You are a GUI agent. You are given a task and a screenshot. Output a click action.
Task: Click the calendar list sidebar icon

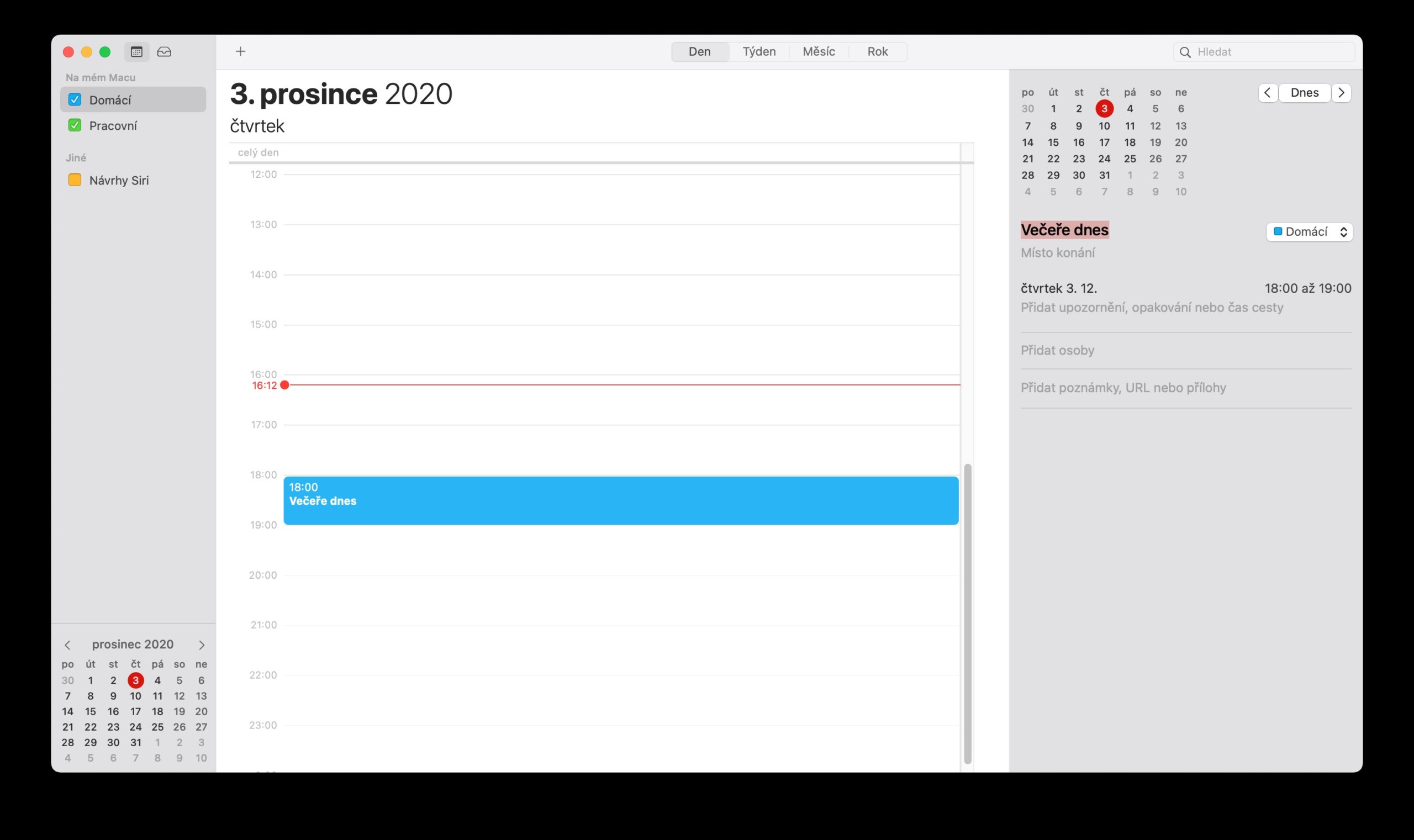click(136, 51)
